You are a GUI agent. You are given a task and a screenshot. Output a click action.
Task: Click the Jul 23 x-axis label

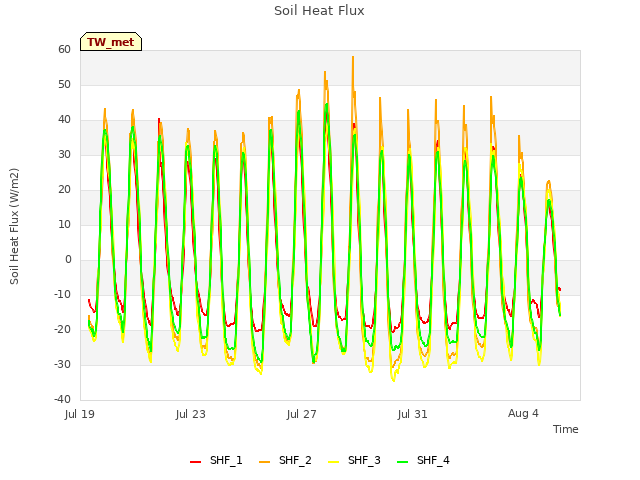point(191,414)
